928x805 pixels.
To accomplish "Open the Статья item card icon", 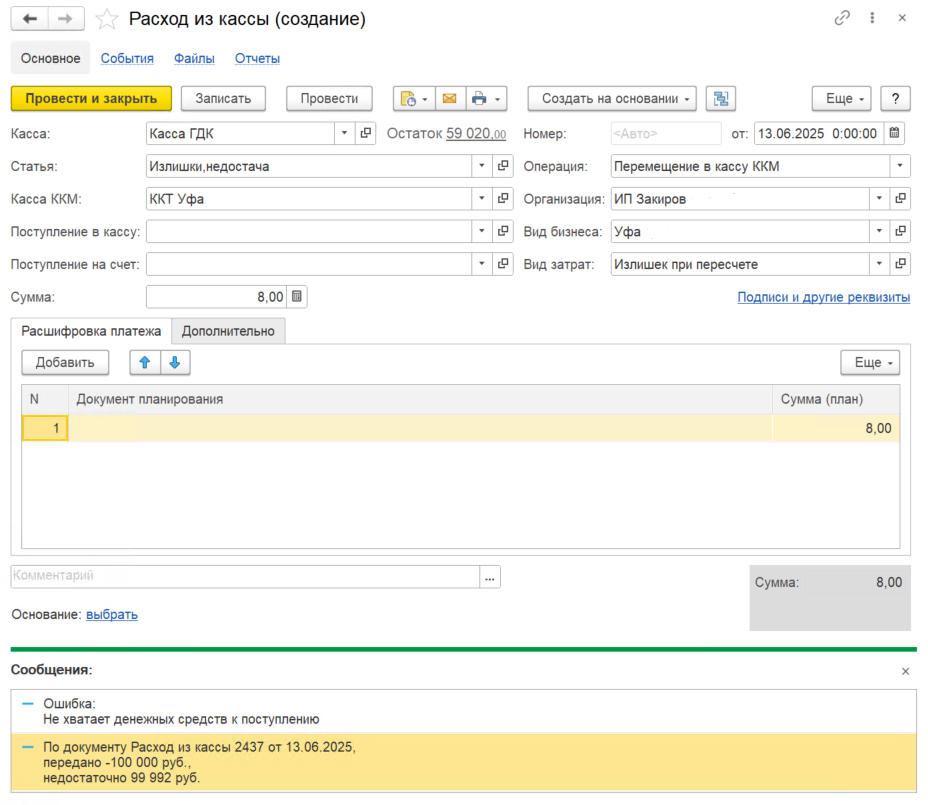I will coord(503,166).
